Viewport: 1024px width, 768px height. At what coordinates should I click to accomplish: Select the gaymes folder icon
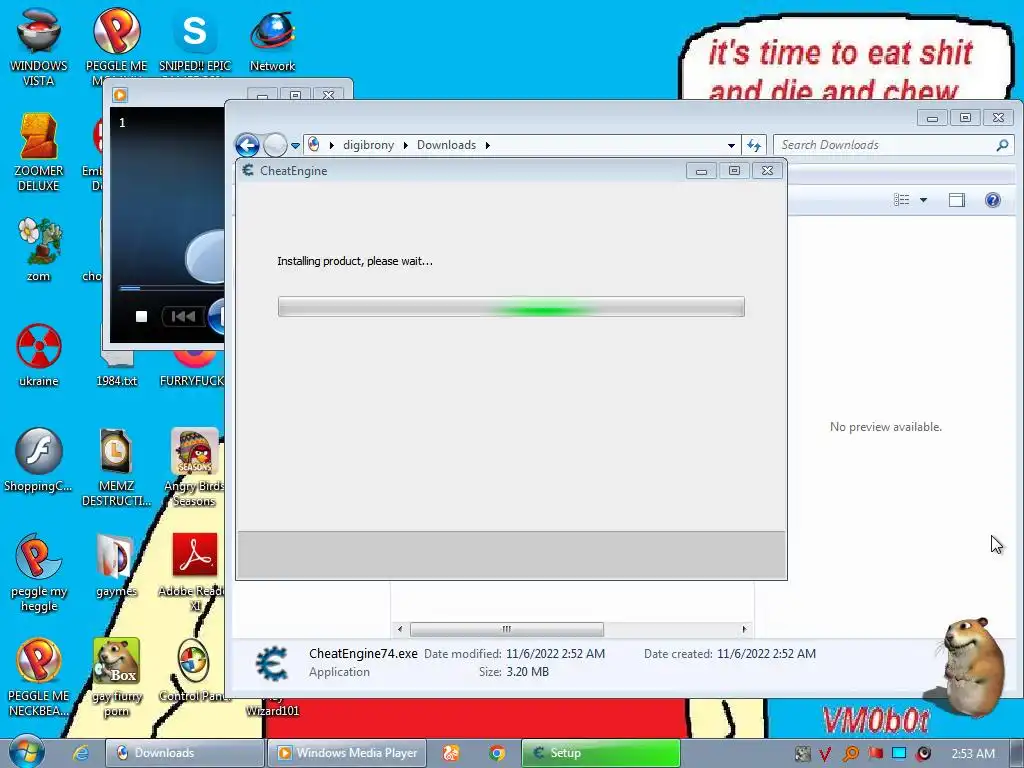[116, 566]
